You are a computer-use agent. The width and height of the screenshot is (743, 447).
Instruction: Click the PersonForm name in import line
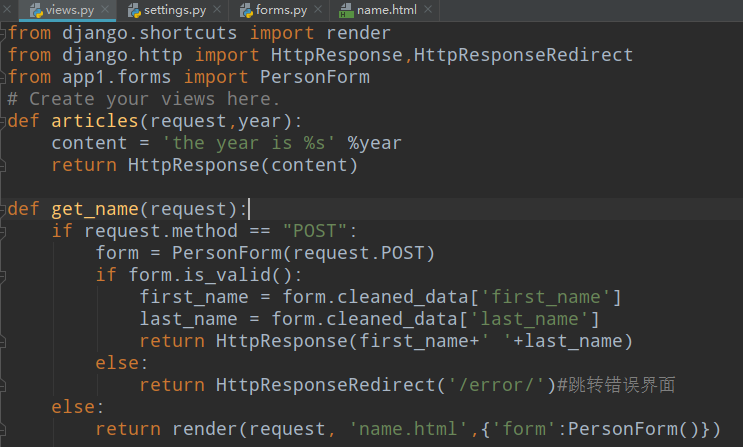[315, 77]
